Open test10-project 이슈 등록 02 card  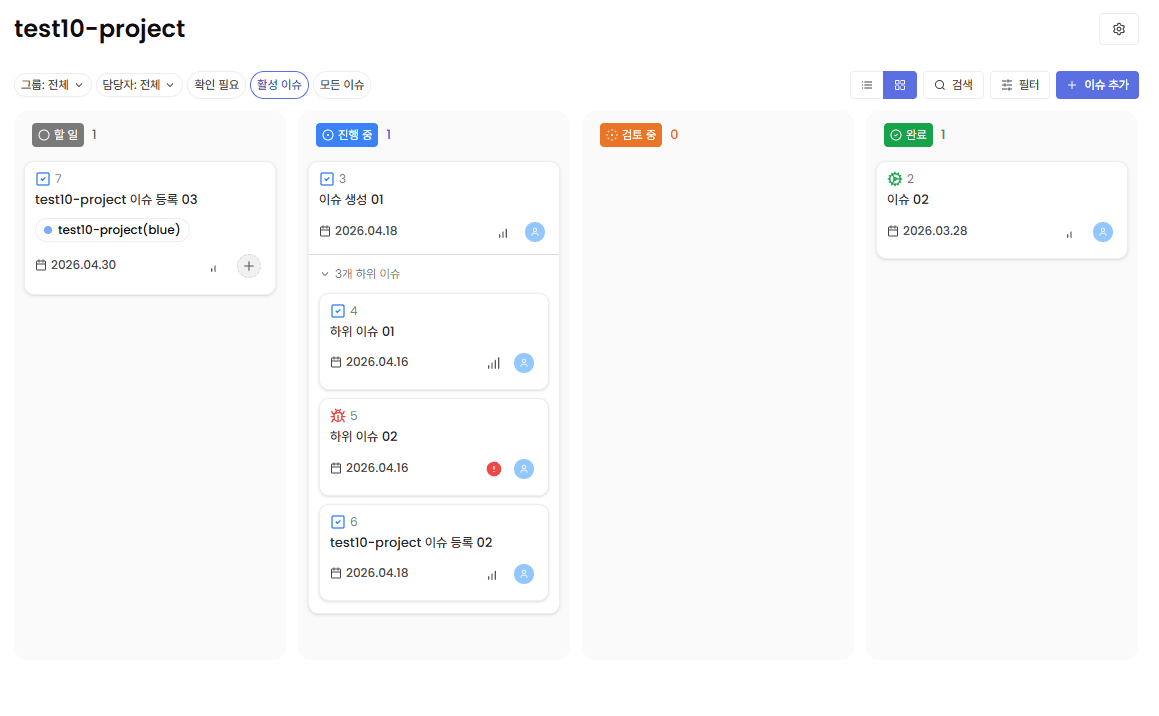(411, 542)
